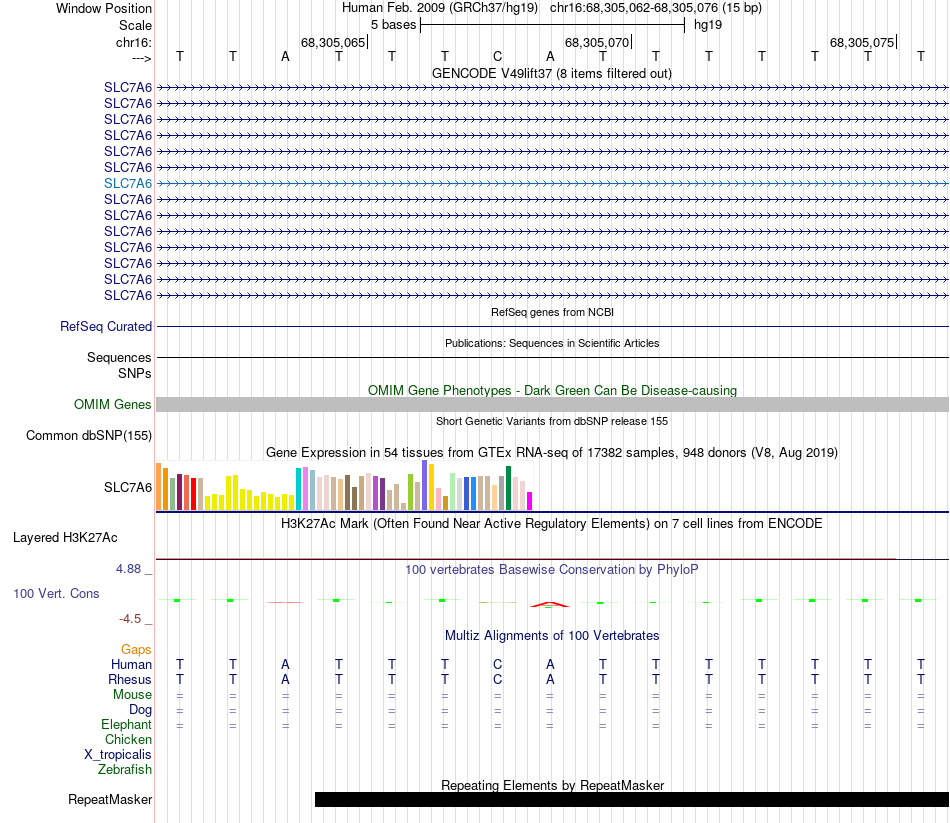Screen dimensions: 950x823
Task: Click the OMIM Genes label
Action: coord(112,404)
